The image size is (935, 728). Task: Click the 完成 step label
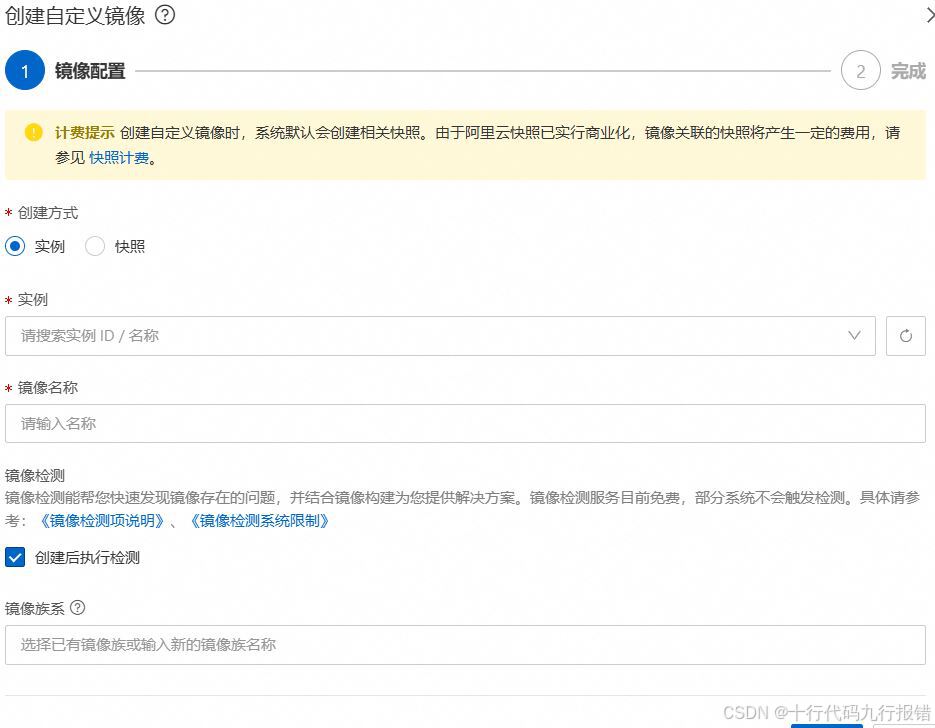[908, 70]
